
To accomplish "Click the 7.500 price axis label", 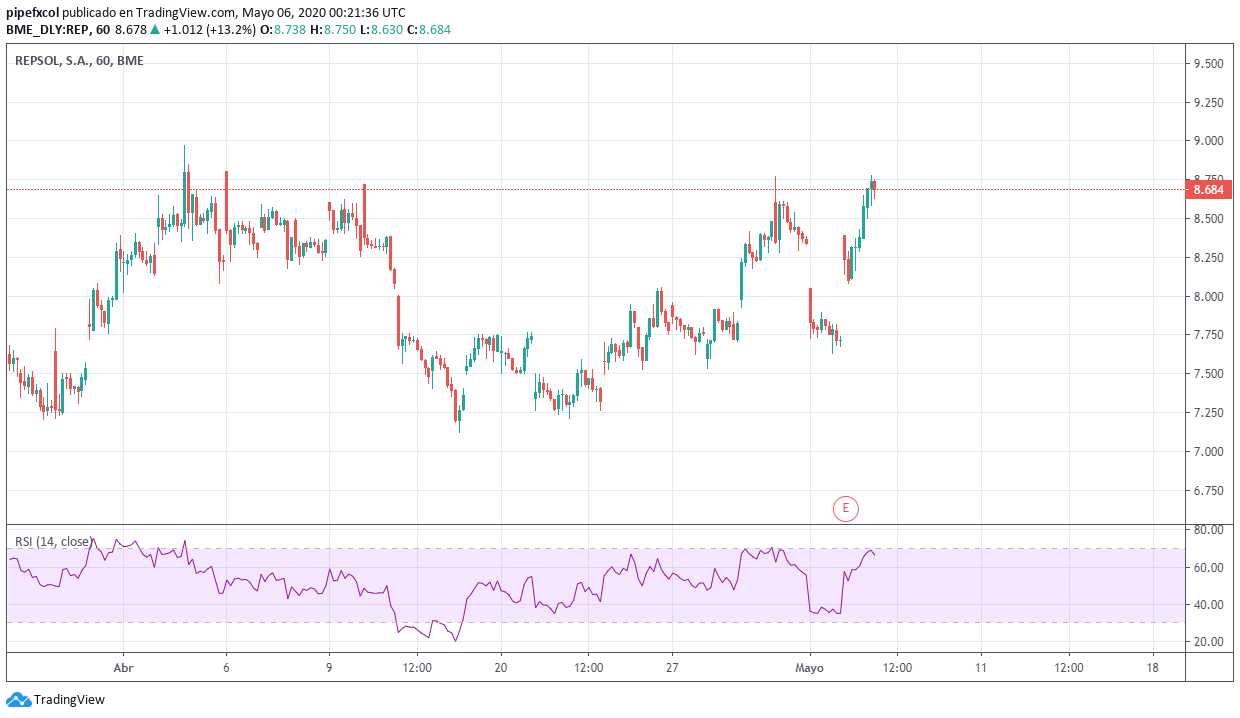I will [x=1208, y=374].
